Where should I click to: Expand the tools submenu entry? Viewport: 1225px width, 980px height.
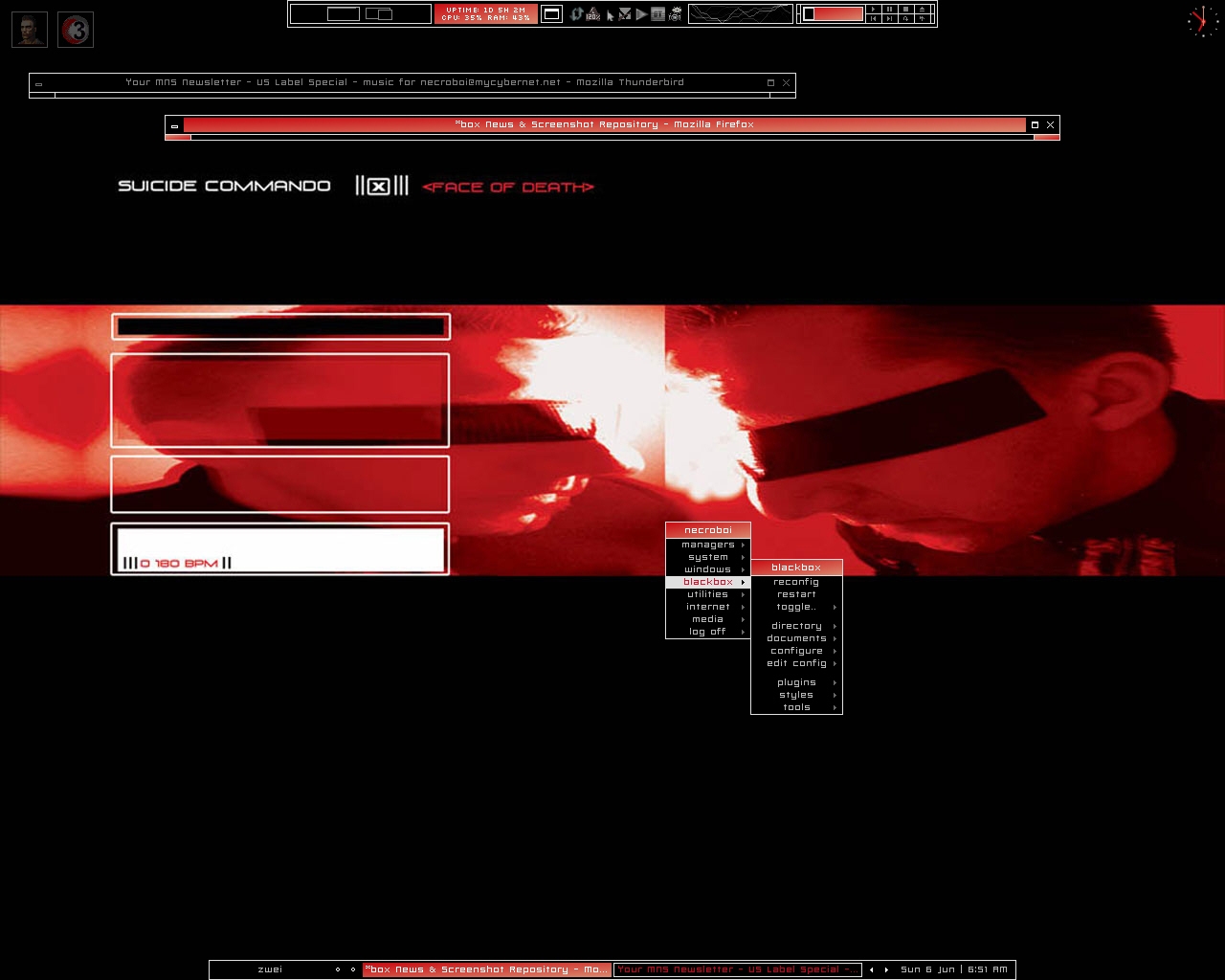coord(796,707)
